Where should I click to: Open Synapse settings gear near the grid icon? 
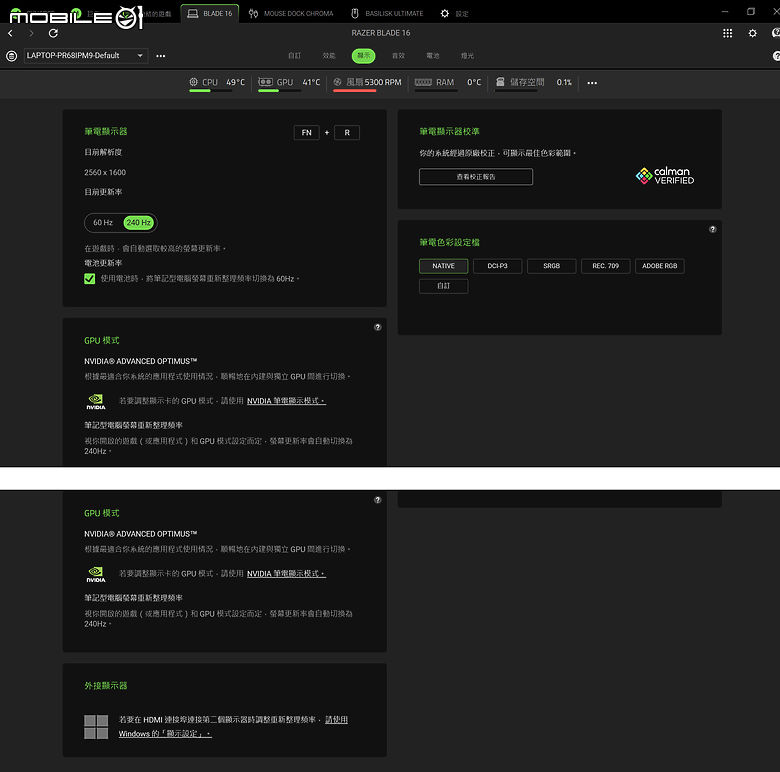[753, 33]
